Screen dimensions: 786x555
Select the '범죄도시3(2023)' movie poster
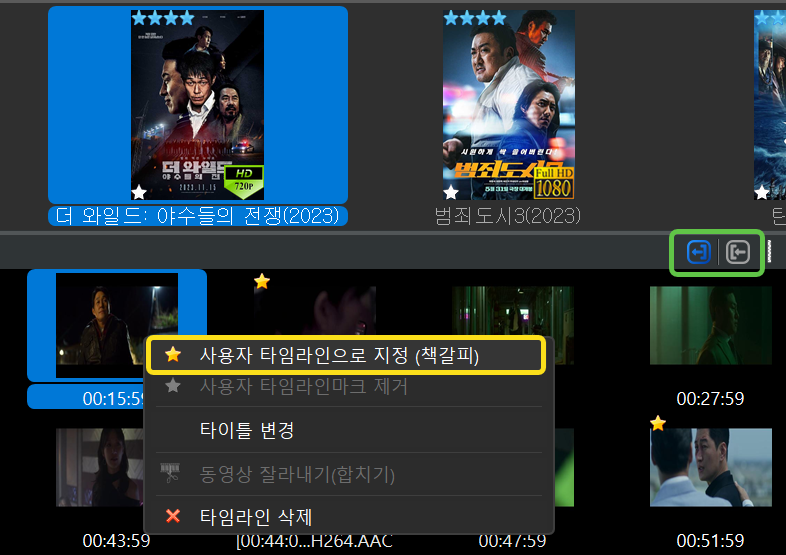coord(508,105)
